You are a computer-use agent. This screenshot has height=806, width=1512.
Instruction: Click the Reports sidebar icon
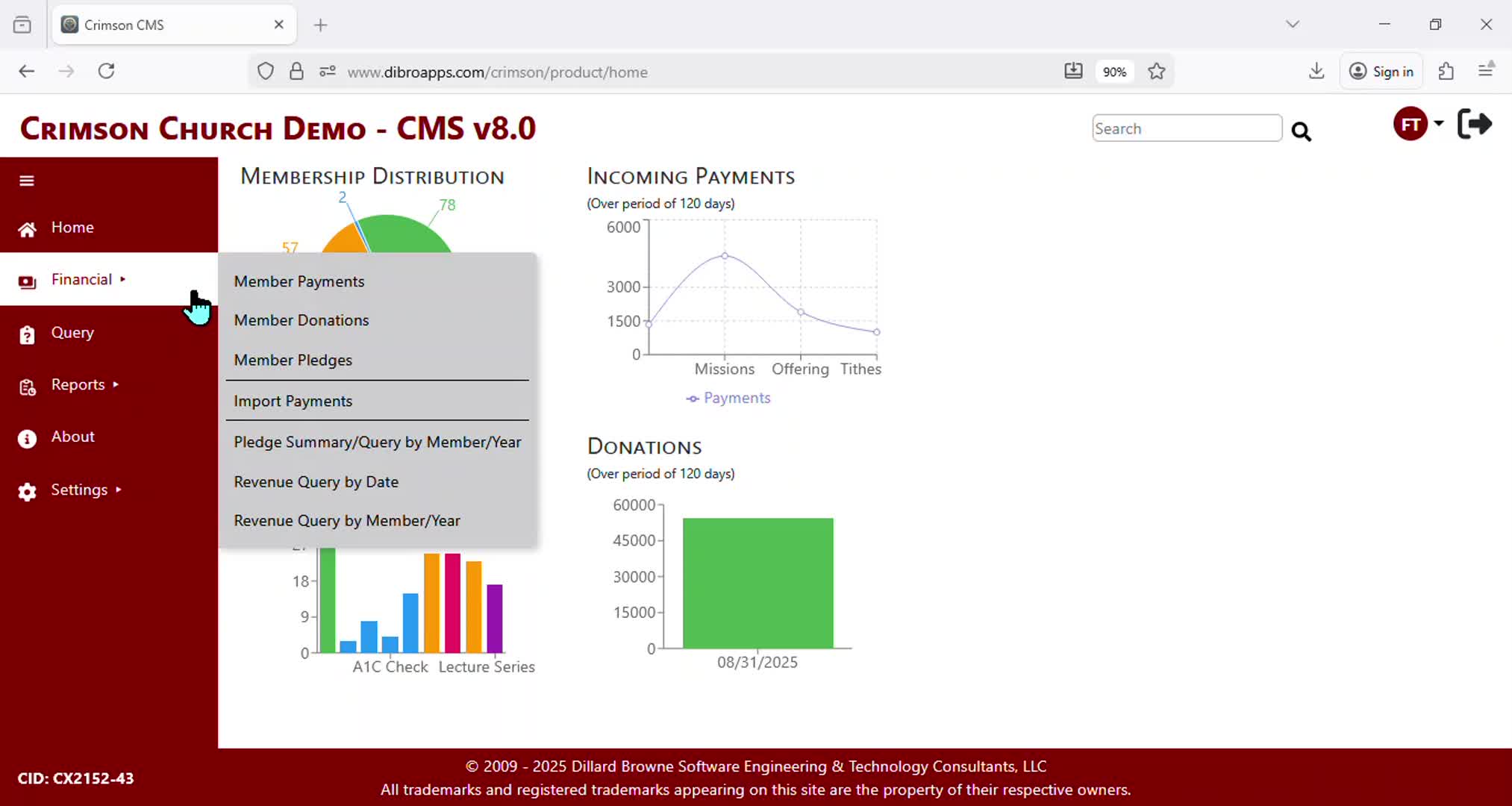pyautogui.click(x=27, y=387)
